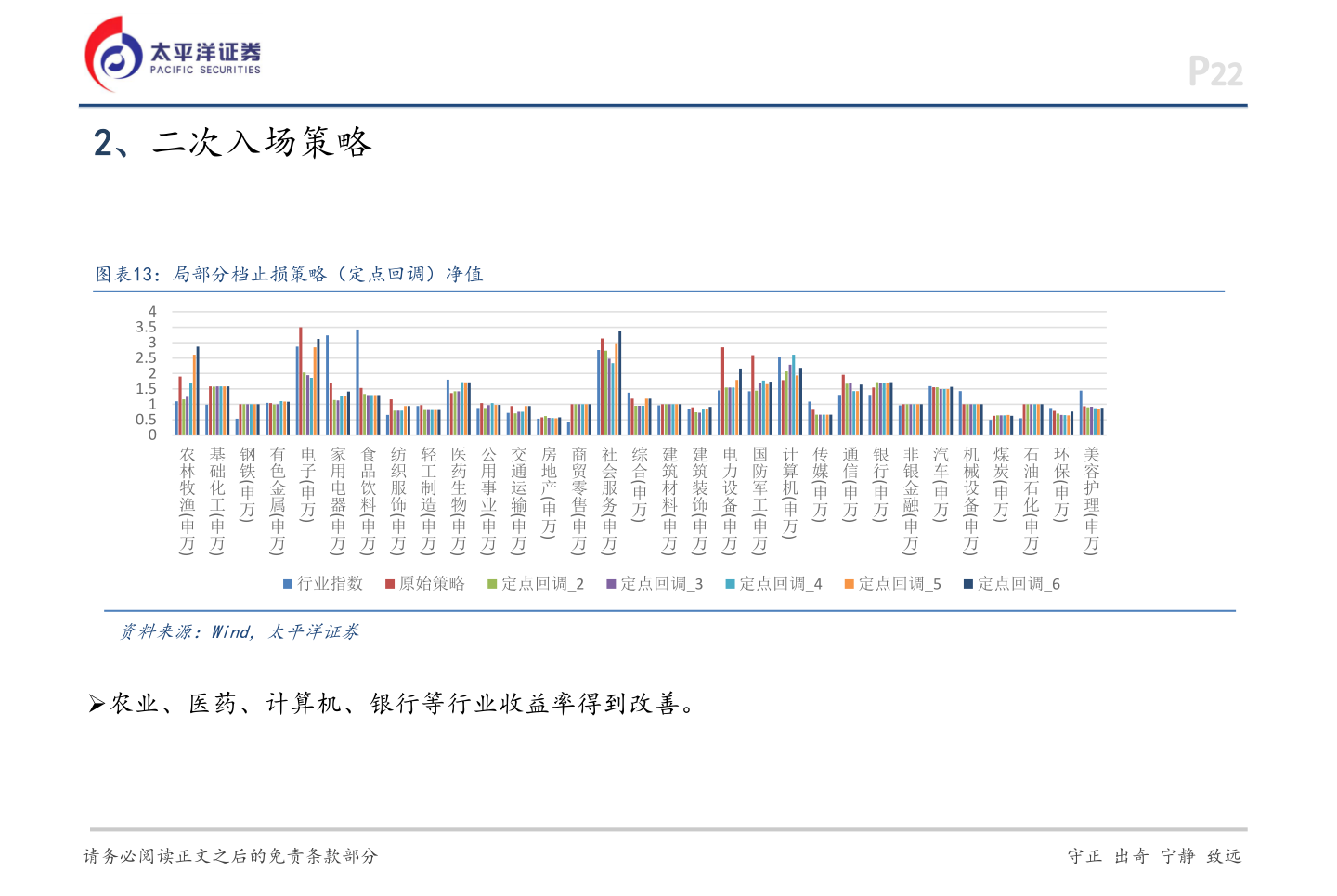Click the 计算机 bar group in chart
The image size is (1337, 896).
pos(790,395)
